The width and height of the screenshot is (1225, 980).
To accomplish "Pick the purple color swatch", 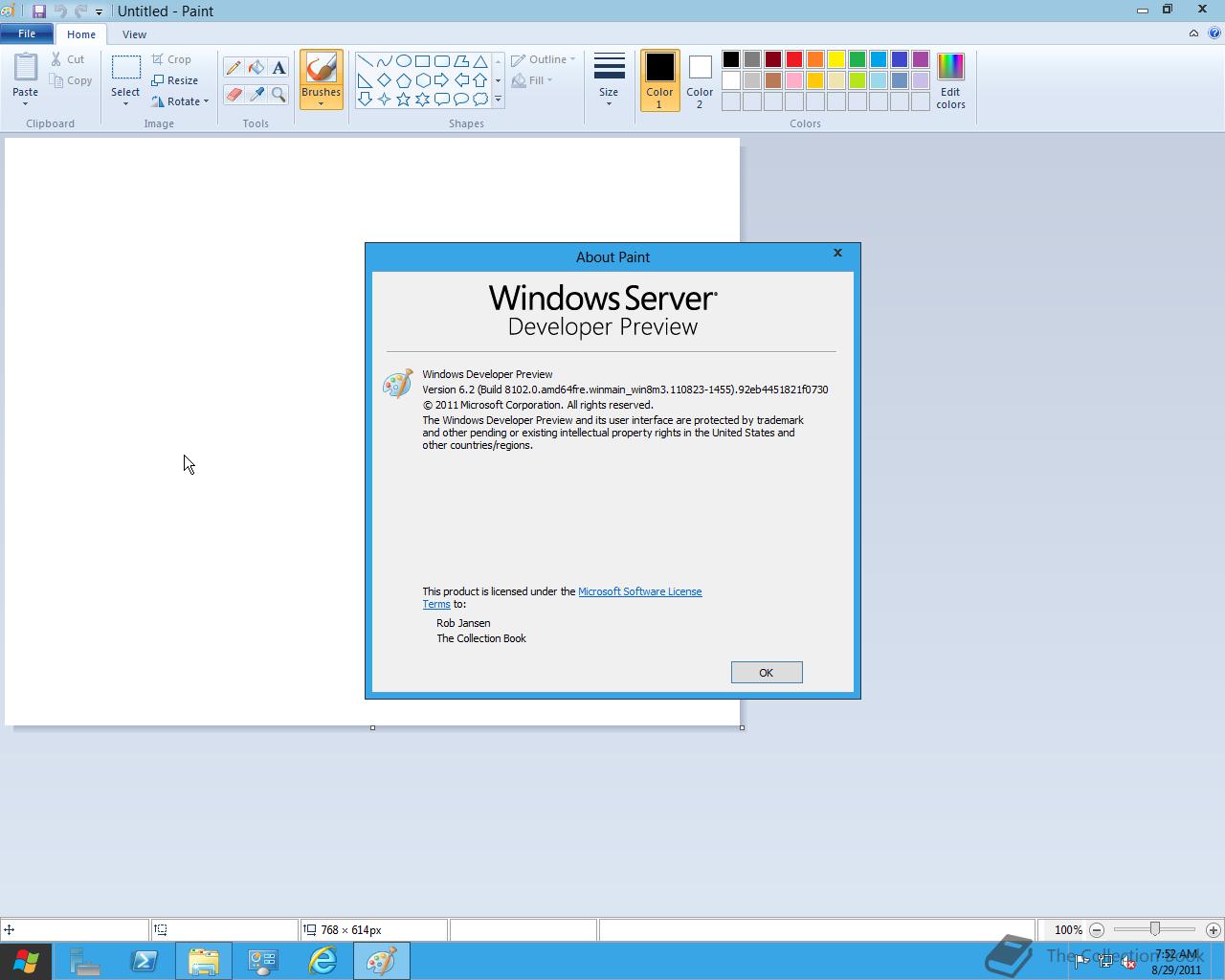I will pos(920,59).
